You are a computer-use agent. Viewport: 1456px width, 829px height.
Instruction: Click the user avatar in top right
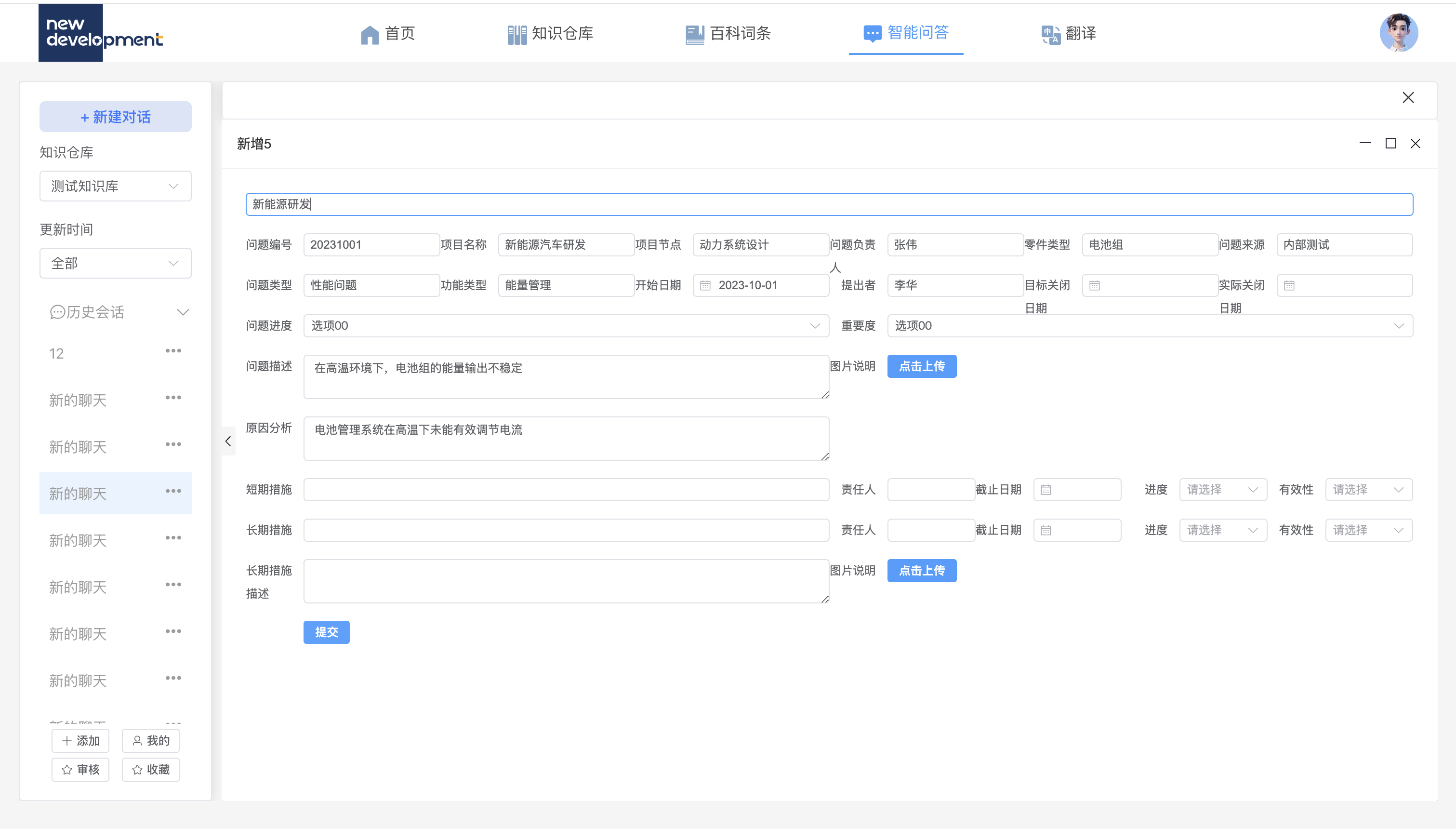click(1400, 32)
